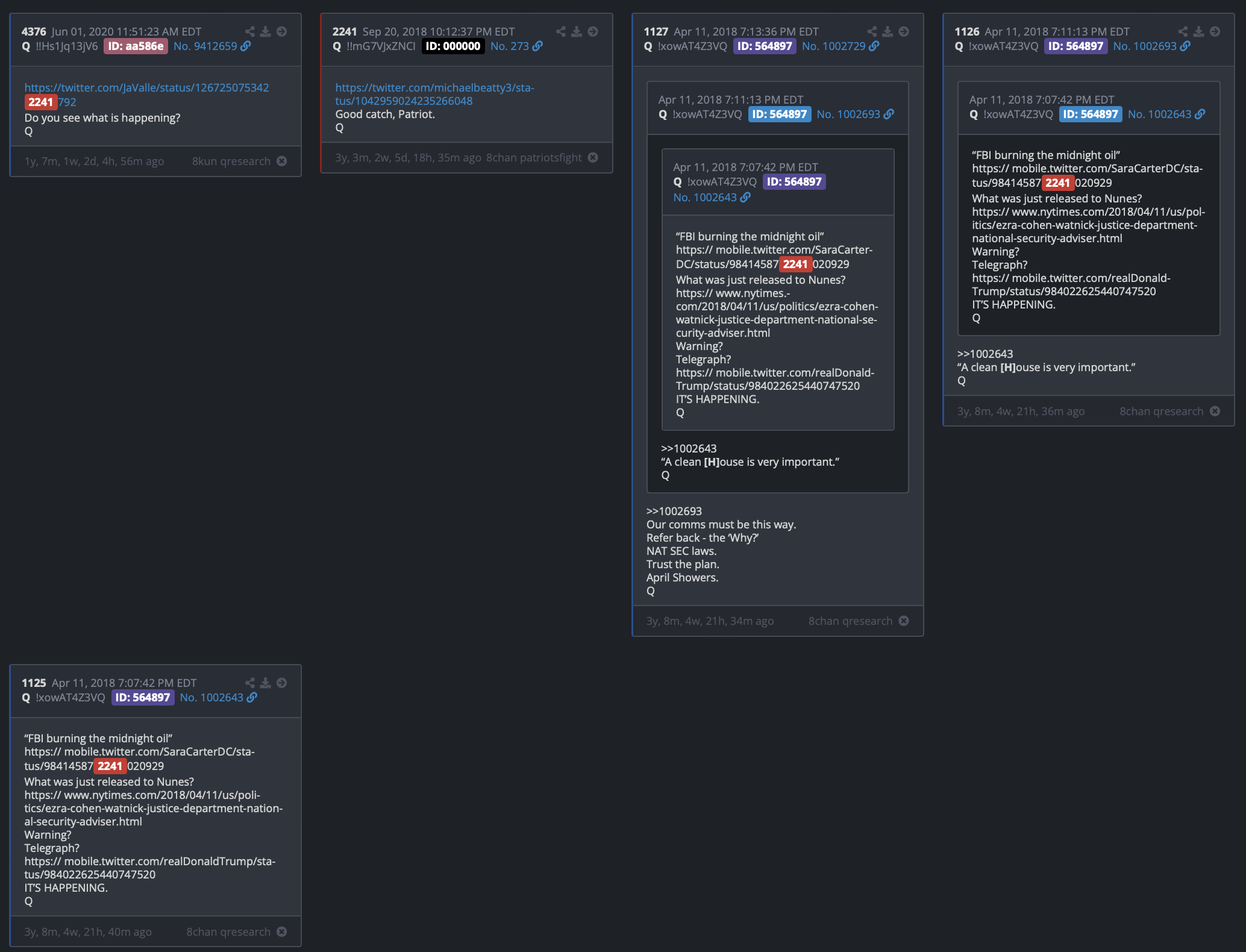Share post 1125 using share icon
The height and width of the screenshot is (952, 1246).
click(249, 683)
